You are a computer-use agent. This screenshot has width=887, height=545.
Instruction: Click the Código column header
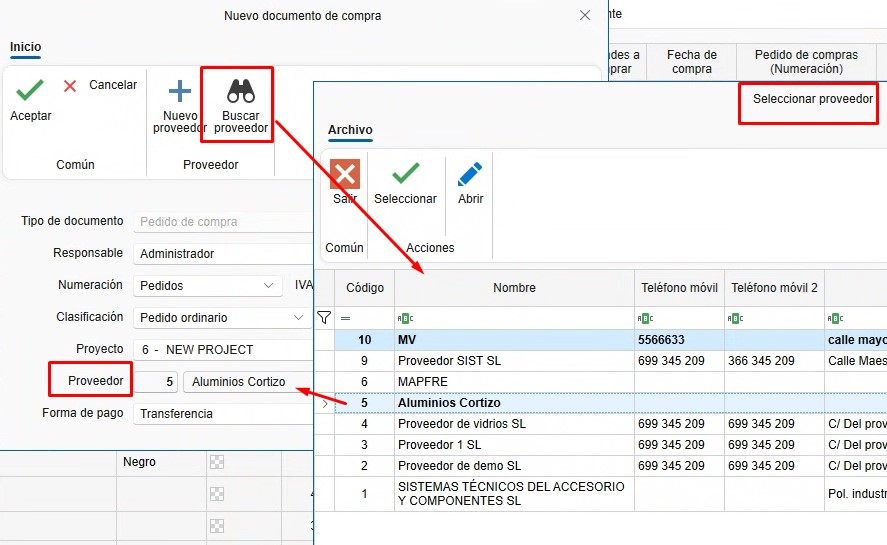(x=365, y=288)
